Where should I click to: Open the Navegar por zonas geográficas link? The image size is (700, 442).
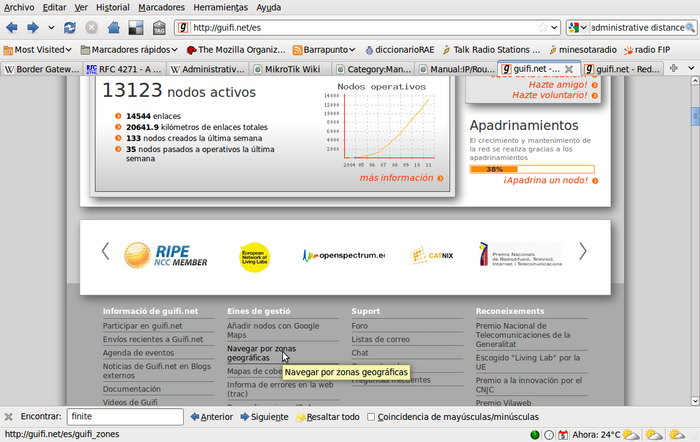[x=262, y=353]
